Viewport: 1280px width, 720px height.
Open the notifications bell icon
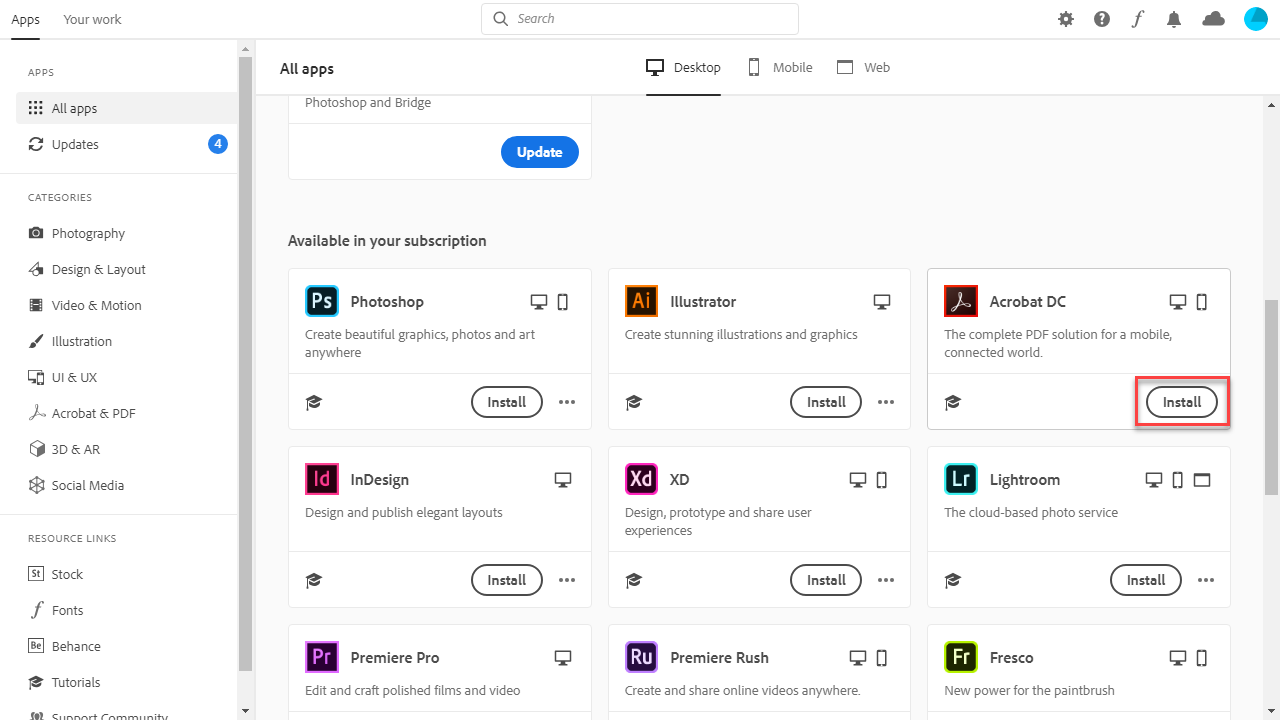pyautogui.click(x=1174, y=19)
